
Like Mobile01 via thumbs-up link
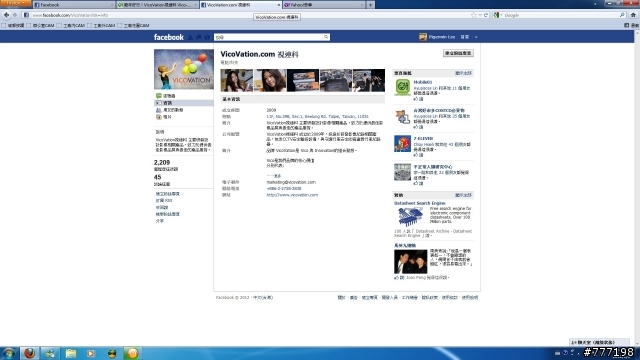click(x=418, y=99)
